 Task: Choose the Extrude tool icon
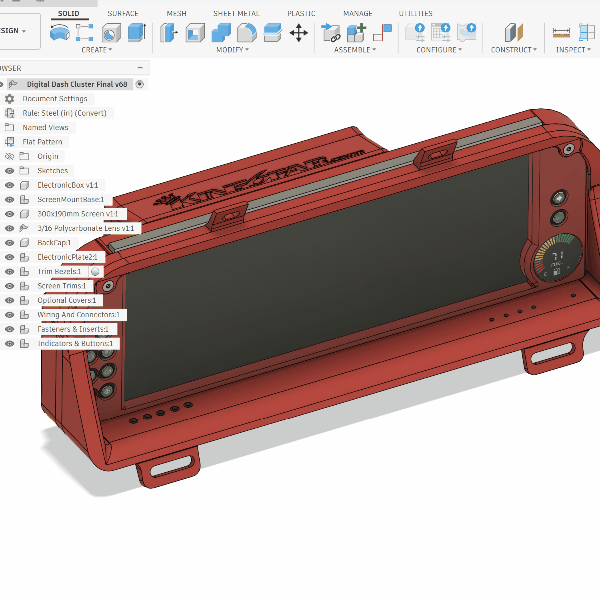tap(136, 32)
